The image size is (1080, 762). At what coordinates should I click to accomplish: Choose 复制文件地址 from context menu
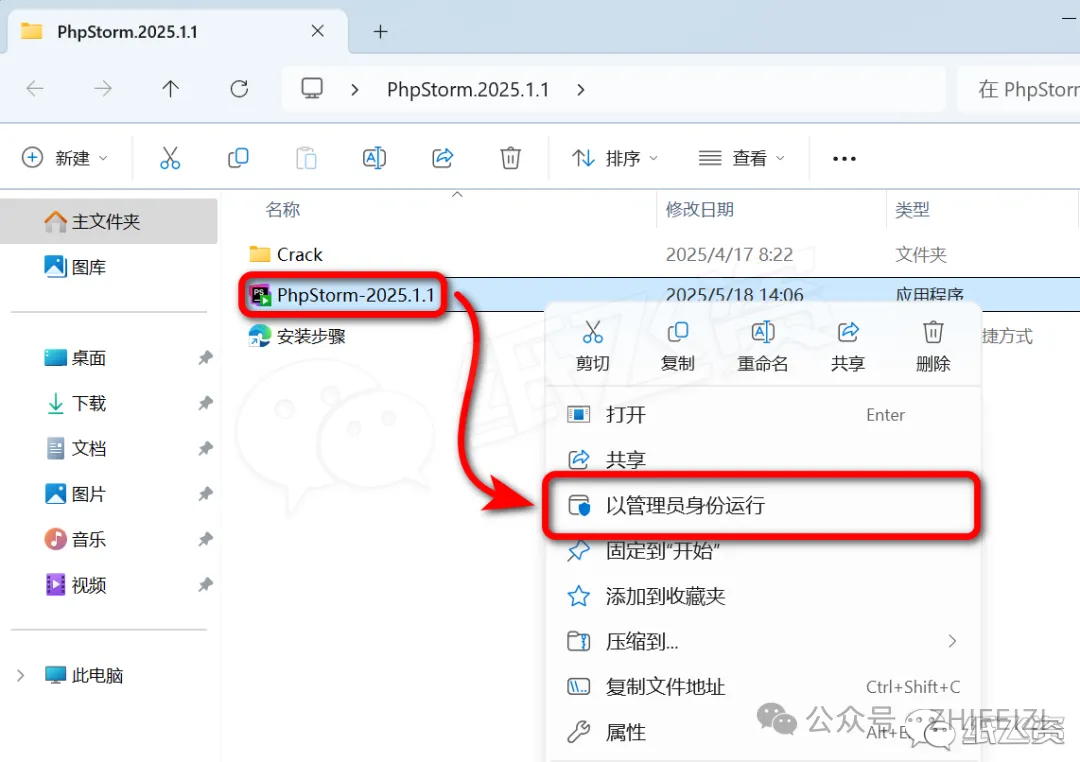click(x=763, y=687)
